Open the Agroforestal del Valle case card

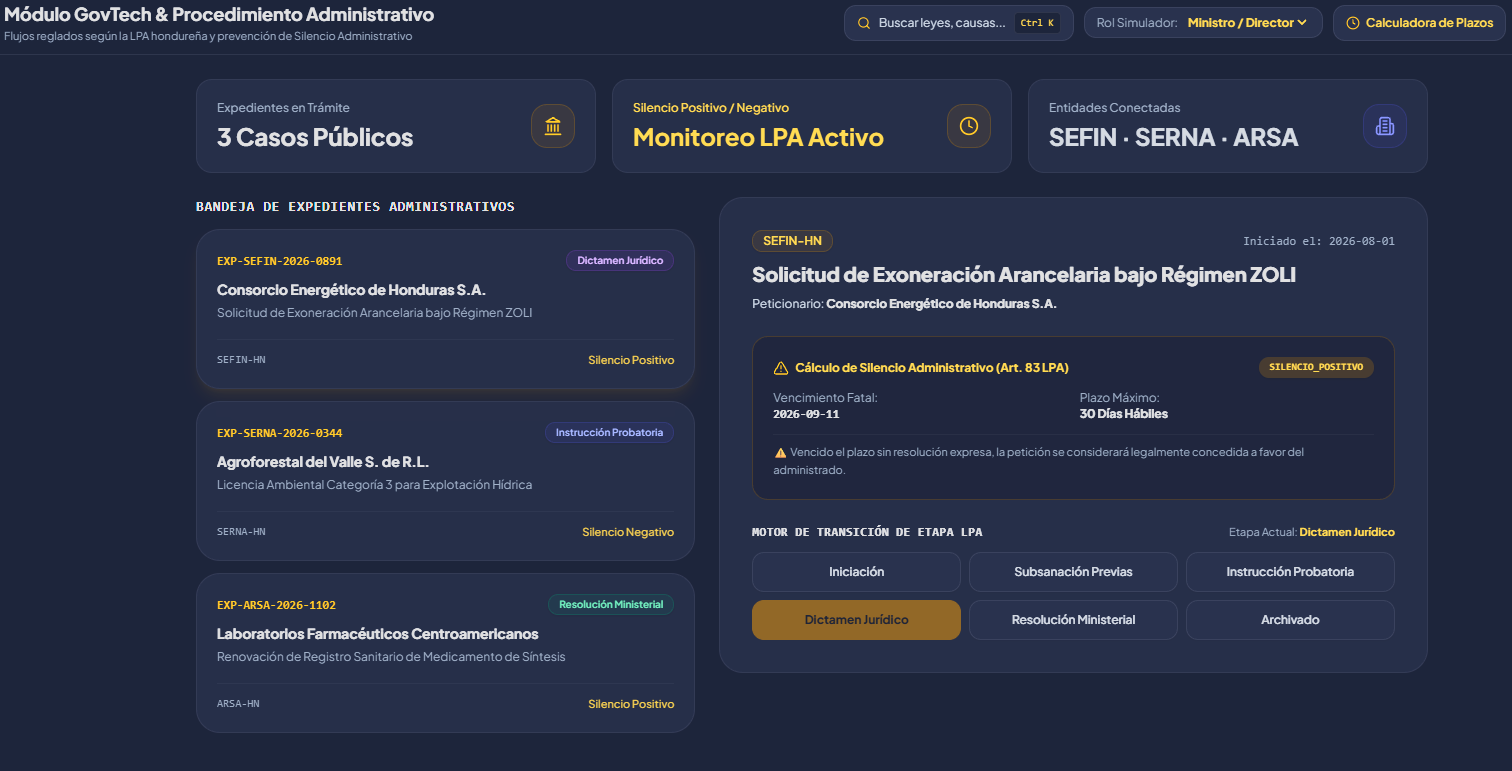[445, 481]
